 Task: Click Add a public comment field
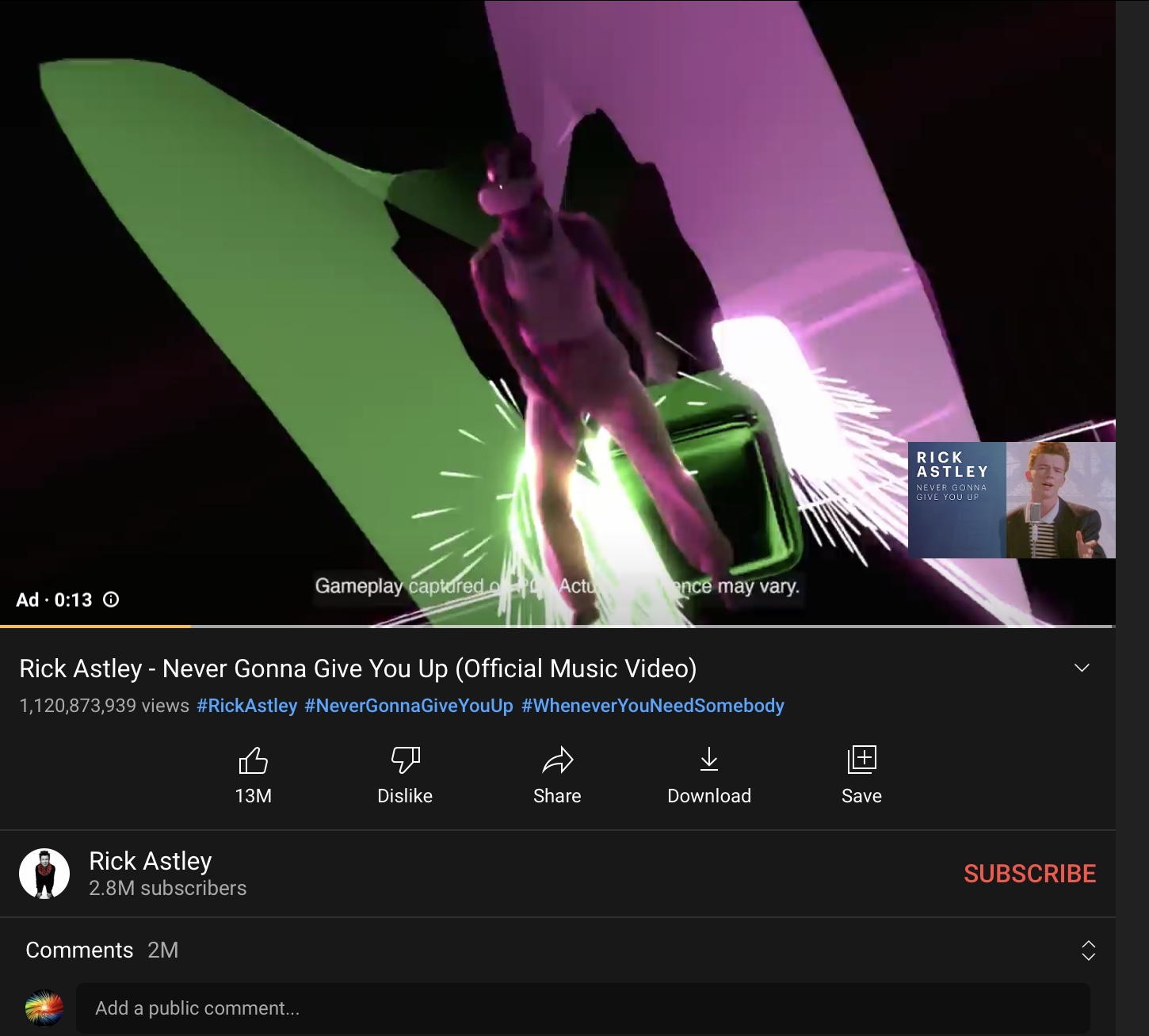click(x=583, y=1008)
